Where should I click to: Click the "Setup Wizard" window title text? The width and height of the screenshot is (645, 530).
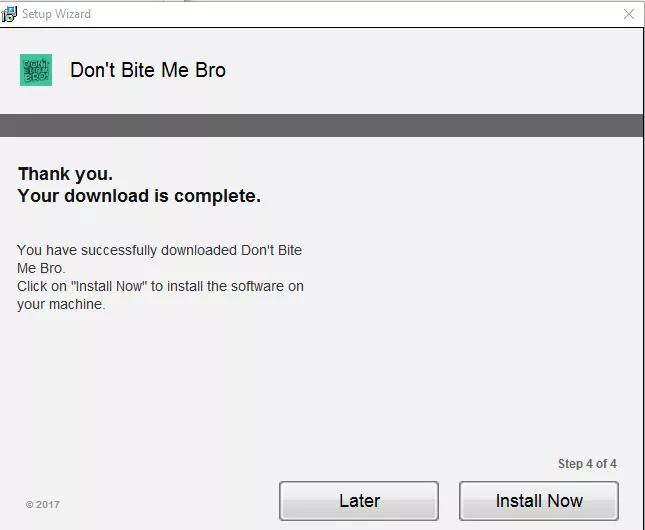point(56,14)
